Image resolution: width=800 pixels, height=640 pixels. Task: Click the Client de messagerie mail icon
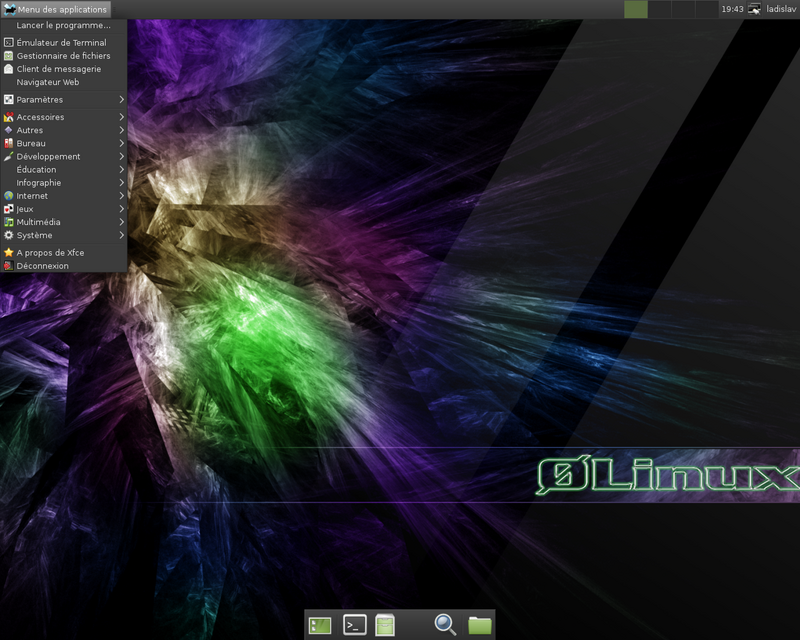[x=8, y=69]
